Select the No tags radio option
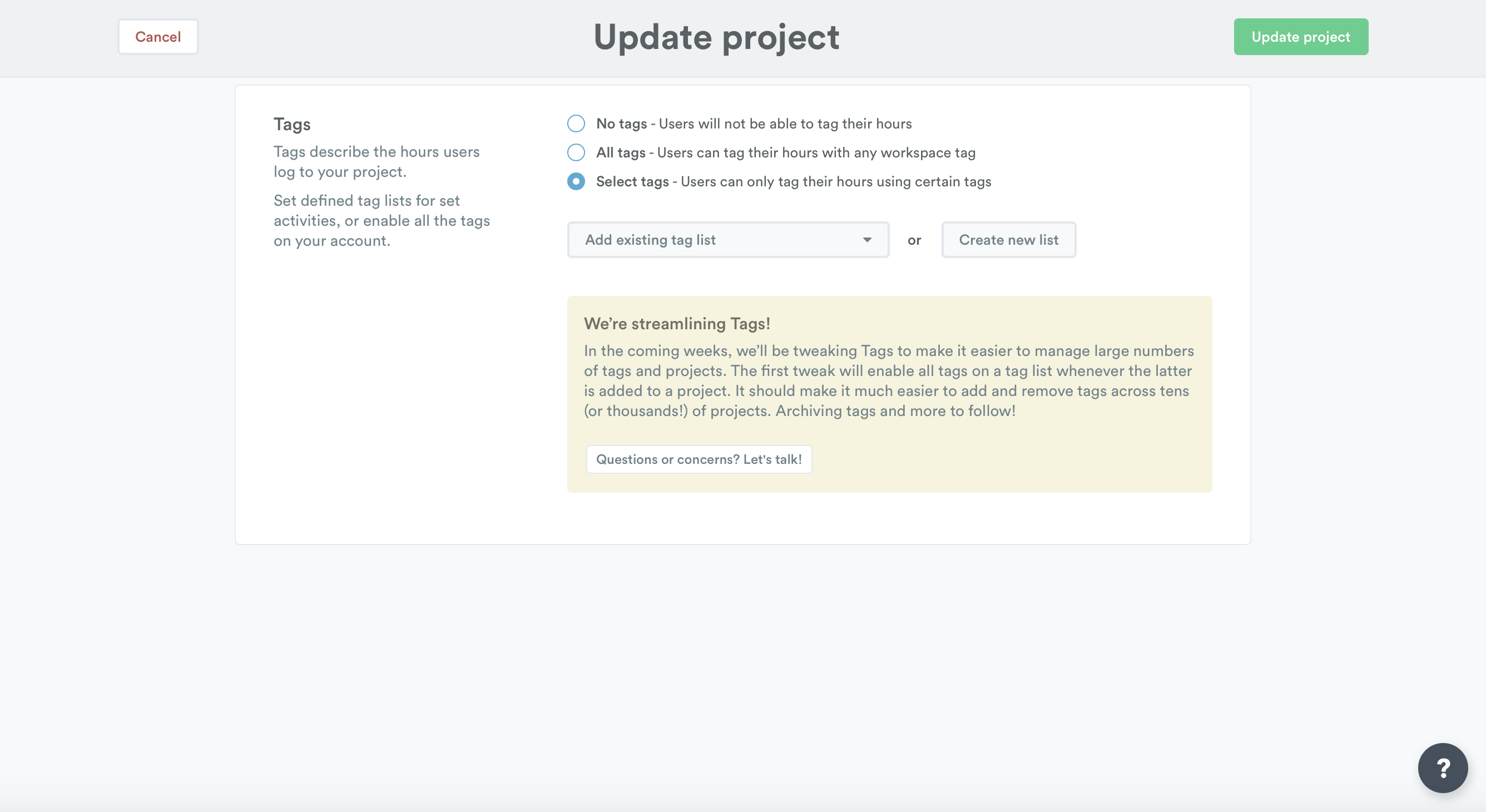1486x812 pixels. click(576, 123)
